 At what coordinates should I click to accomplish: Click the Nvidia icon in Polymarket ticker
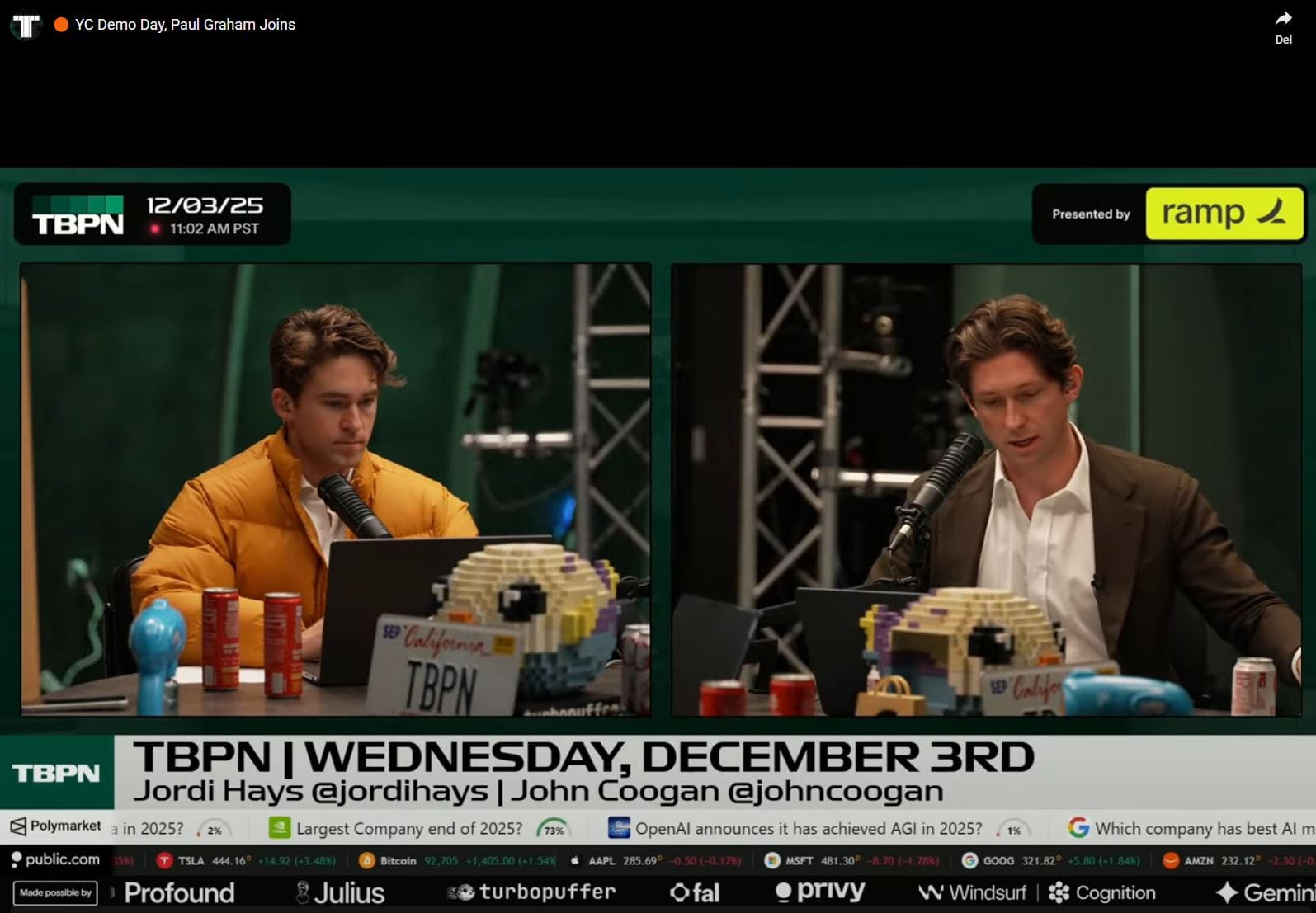280,827
